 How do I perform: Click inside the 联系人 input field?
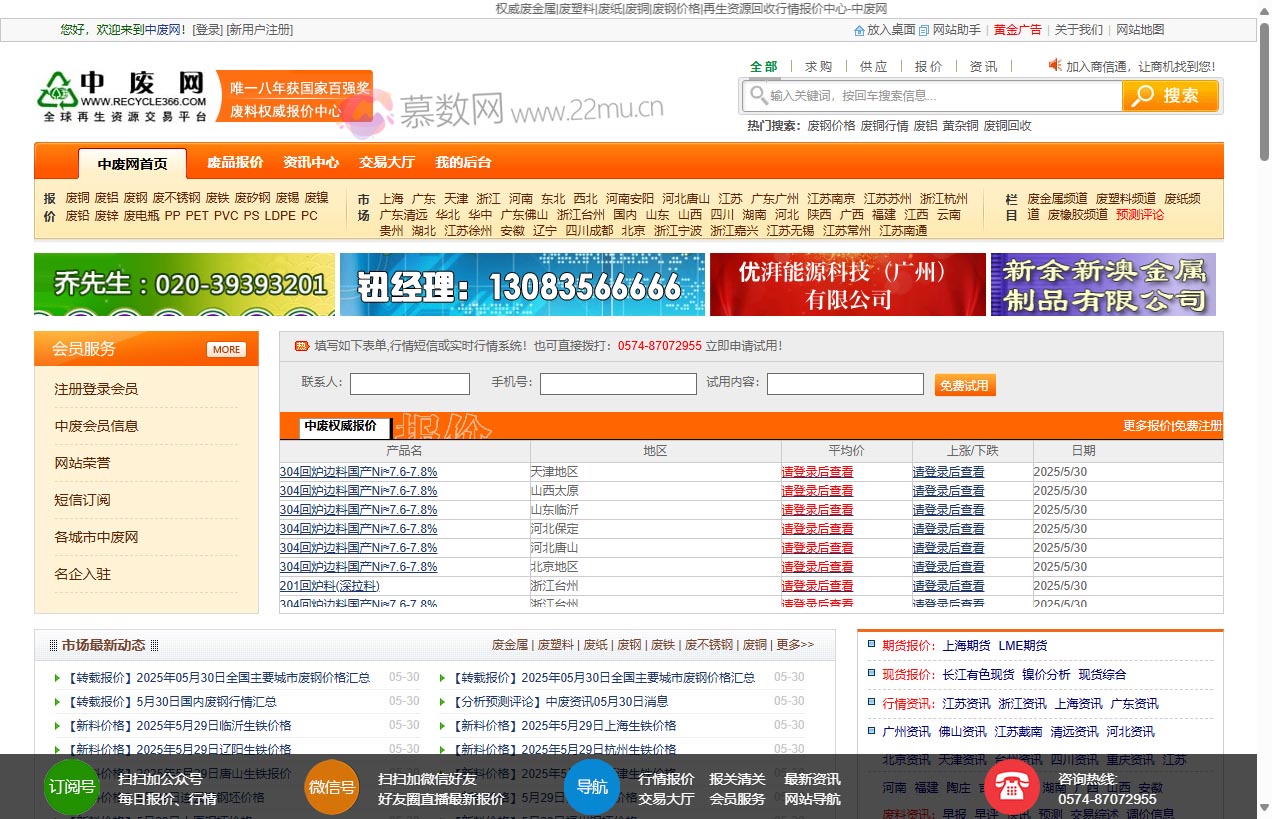pos(409,383)
